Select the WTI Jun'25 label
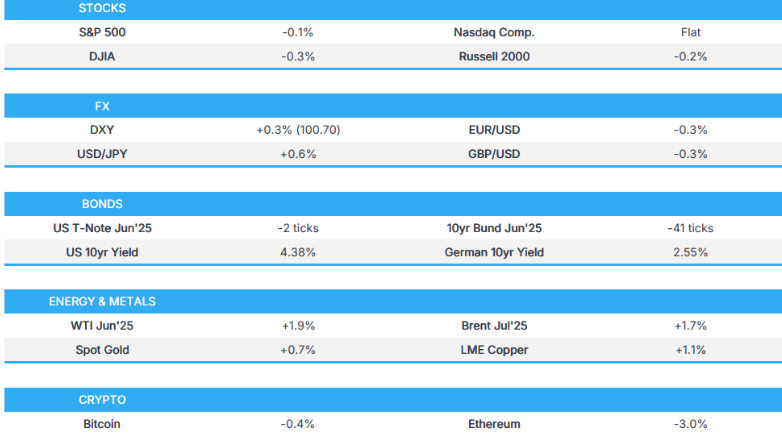782x435 pixels. pos(102,326)
